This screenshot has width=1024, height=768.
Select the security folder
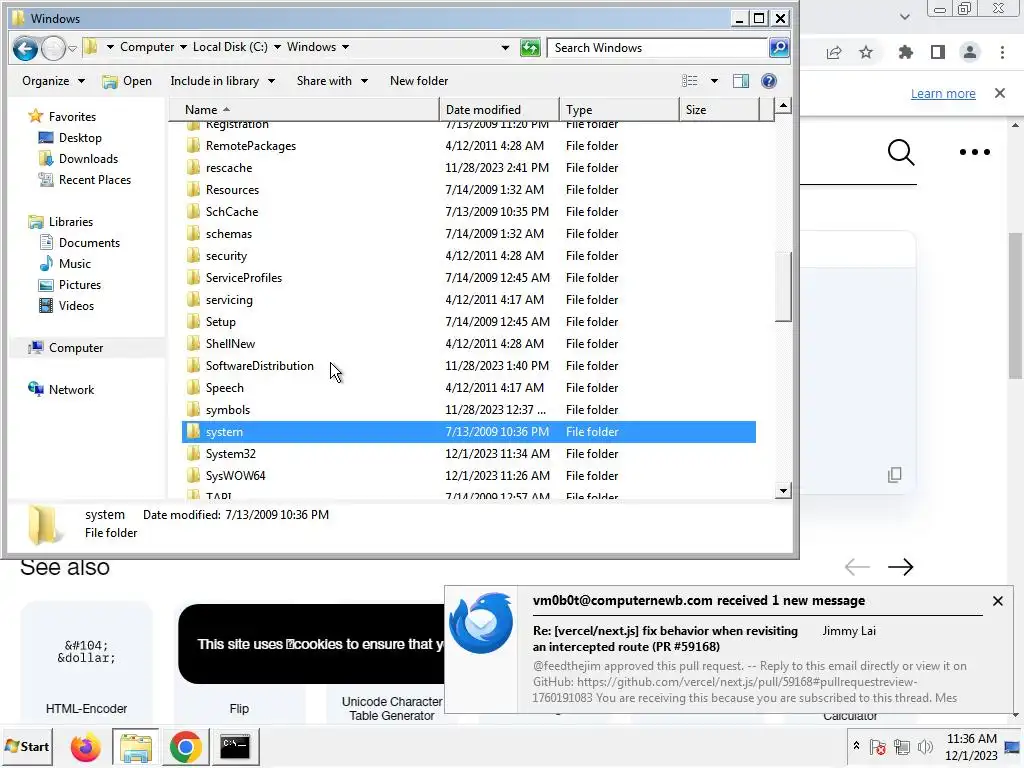coord(226,256)
